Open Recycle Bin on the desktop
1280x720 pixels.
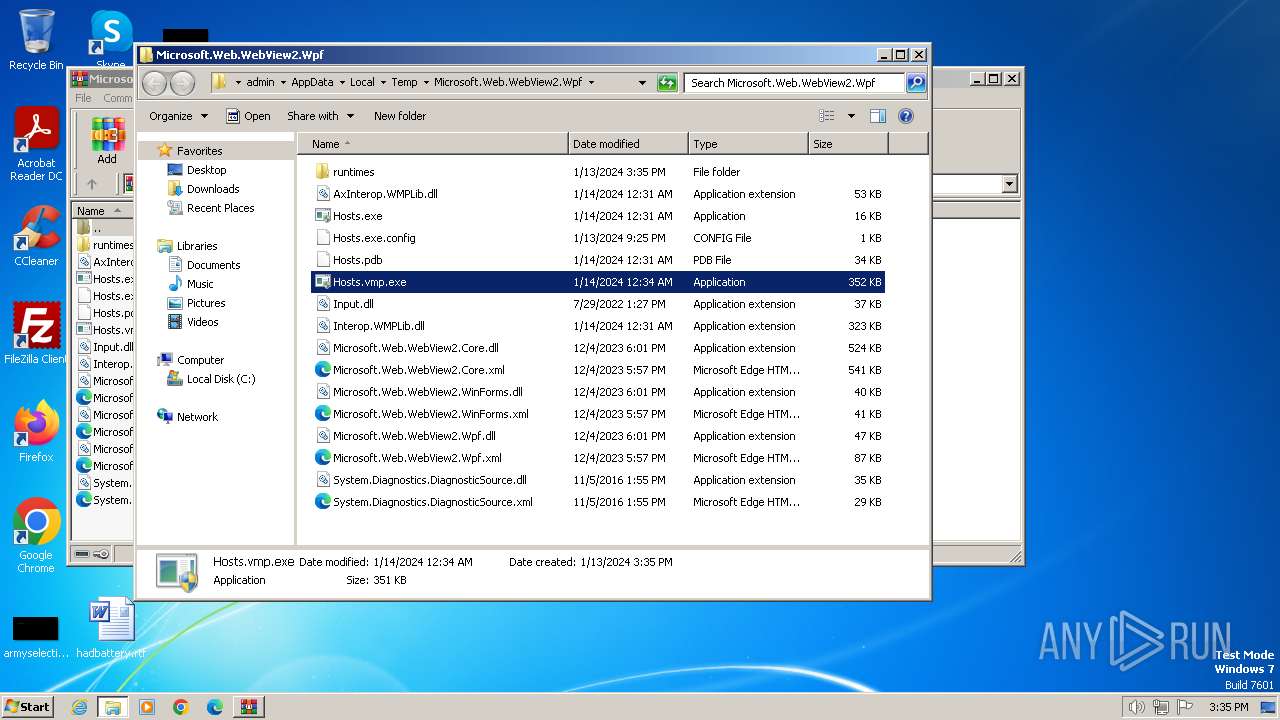tap(36, 40)
